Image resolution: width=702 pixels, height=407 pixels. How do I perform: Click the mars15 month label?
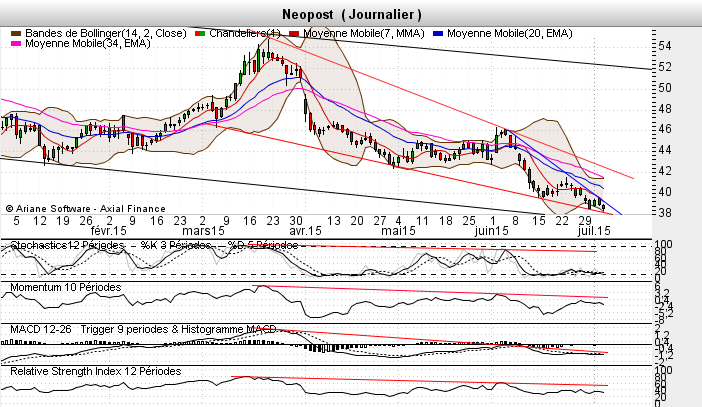click(x=203, y=231)
